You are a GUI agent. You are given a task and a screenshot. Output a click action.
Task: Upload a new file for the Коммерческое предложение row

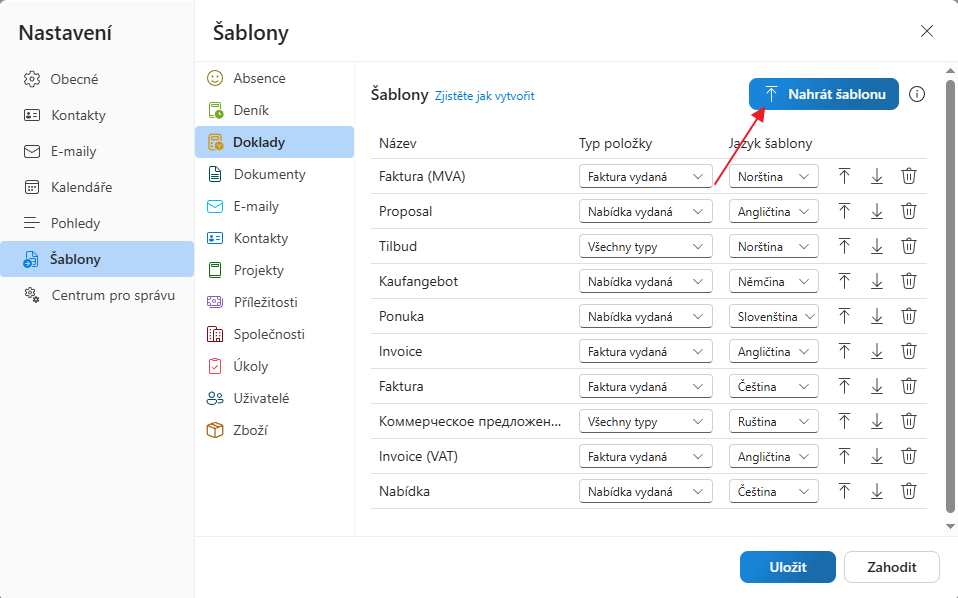tap(845, 421)
